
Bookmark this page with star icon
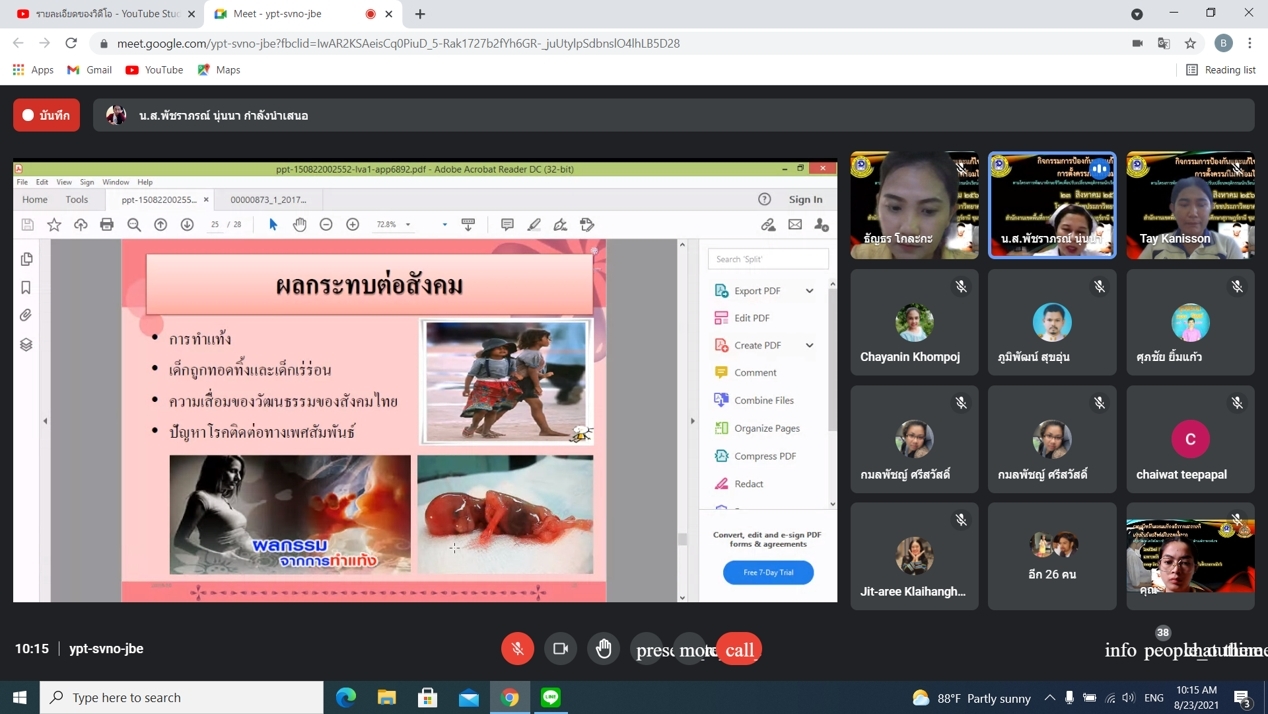pyautogui.click(x=1190, y=43)
